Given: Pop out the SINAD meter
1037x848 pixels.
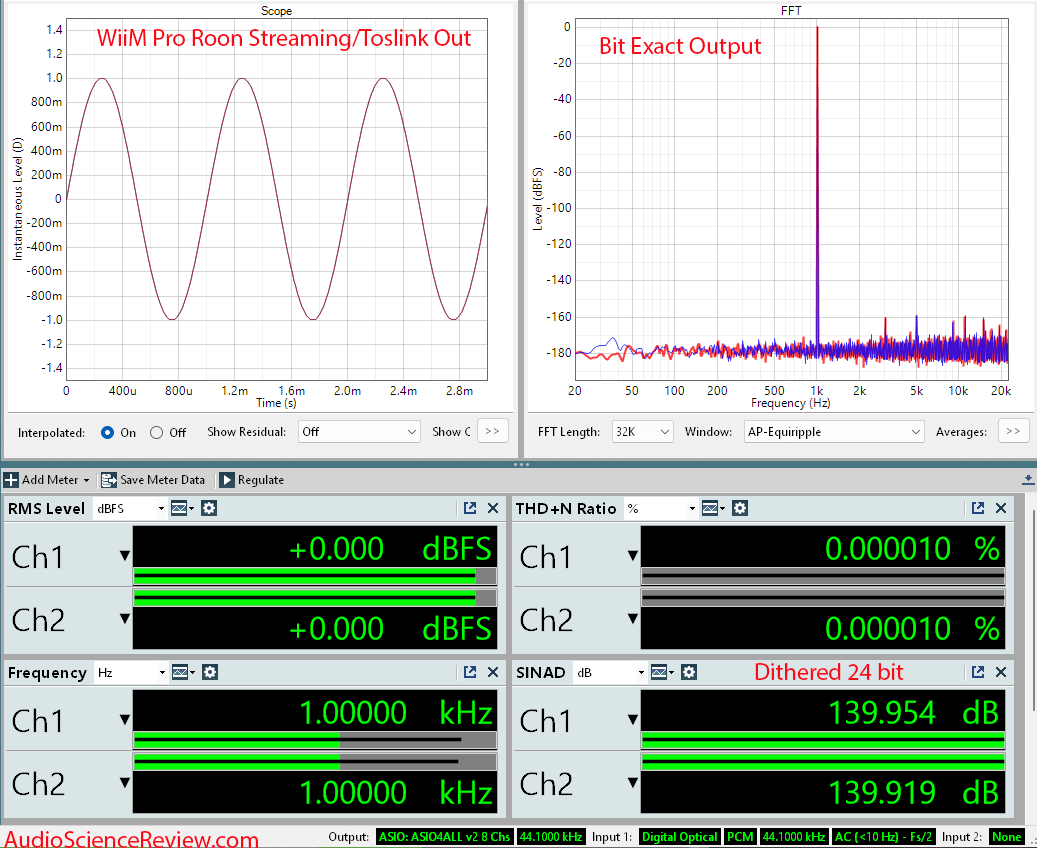Looking at the screenshot, I should click(x=977, y=672).
